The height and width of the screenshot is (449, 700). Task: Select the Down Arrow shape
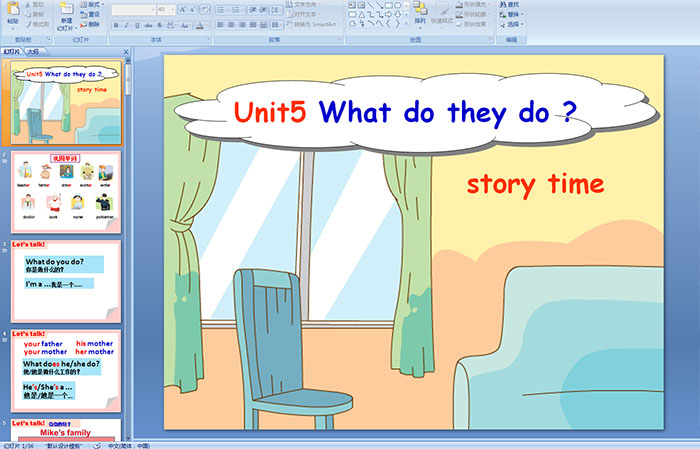coord(397,15)
